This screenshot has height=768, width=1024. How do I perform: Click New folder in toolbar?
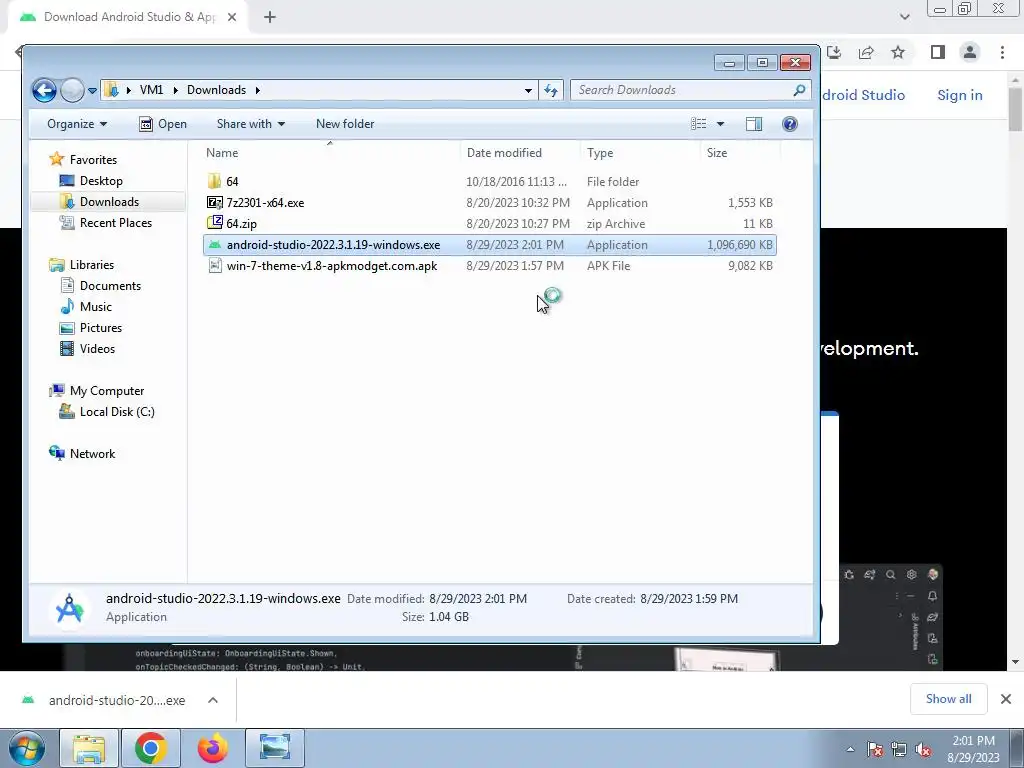(x=345, y=124)
